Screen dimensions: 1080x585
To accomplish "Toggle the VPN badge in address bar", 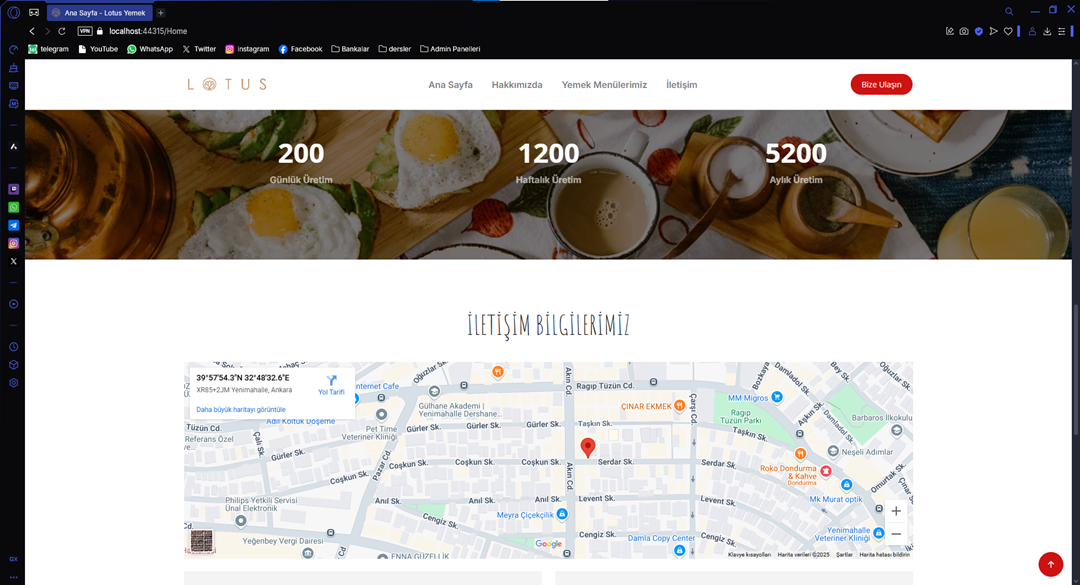I will click(85, 31).
